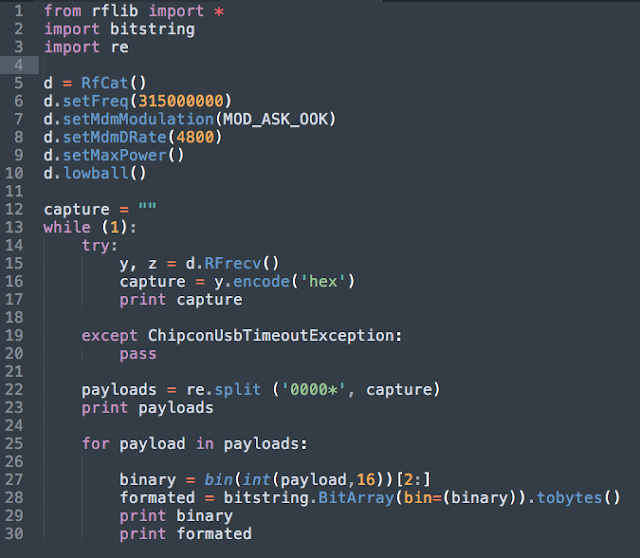Click 'int' builtin on line 27

pyautogui.click(x=256, y=479)
